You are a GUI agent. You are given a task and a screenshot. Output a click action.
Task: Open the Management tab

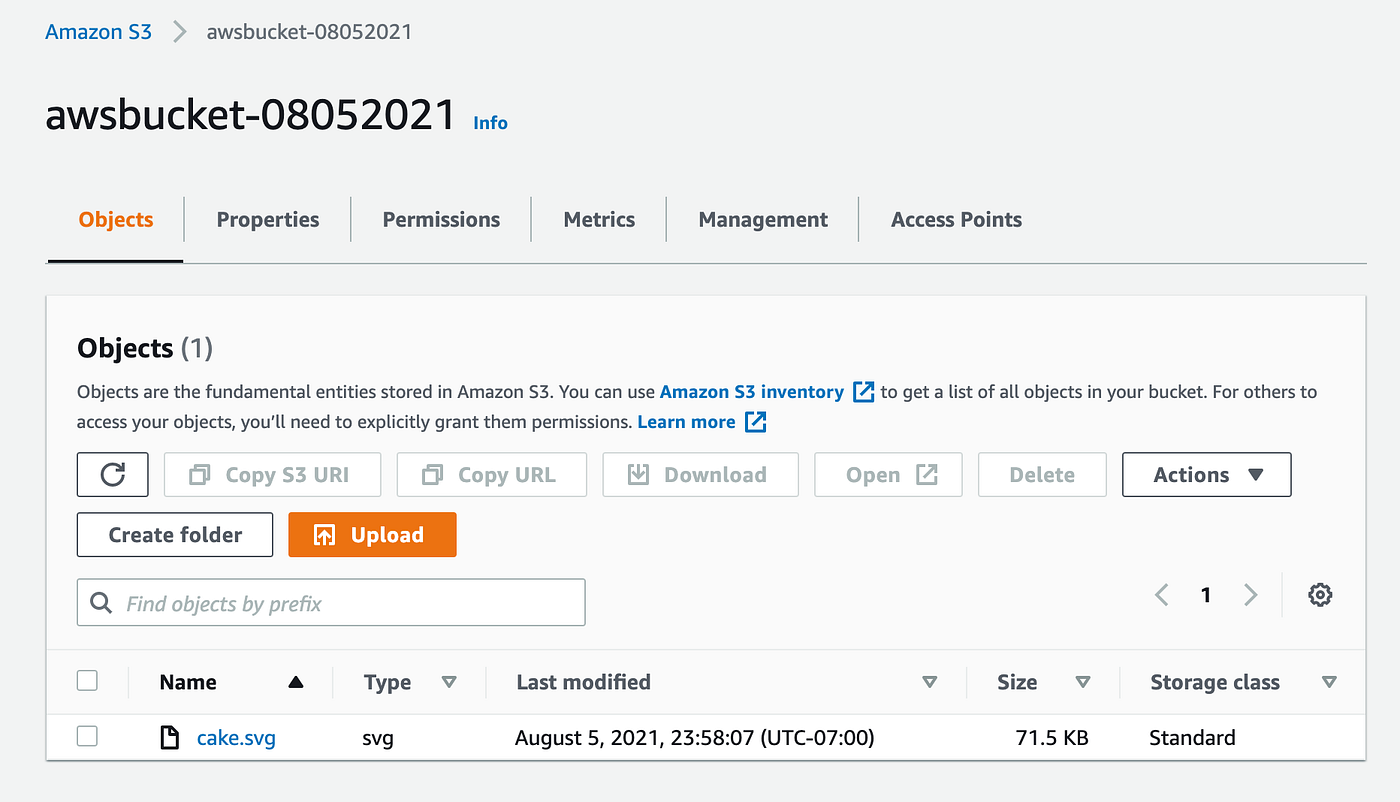pos(762,219)
